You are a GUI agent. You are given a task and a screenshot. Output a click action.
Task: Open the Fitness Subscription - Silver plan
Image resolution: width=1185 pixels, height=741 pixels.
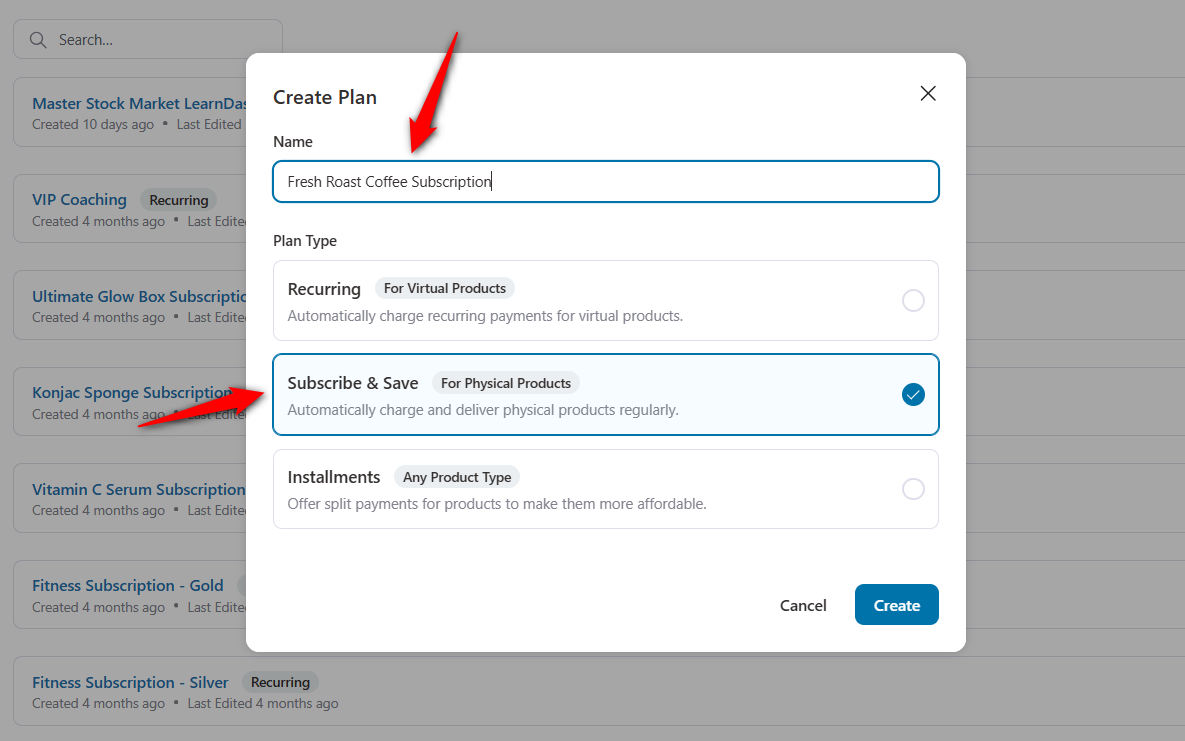(x=130, y=682)
